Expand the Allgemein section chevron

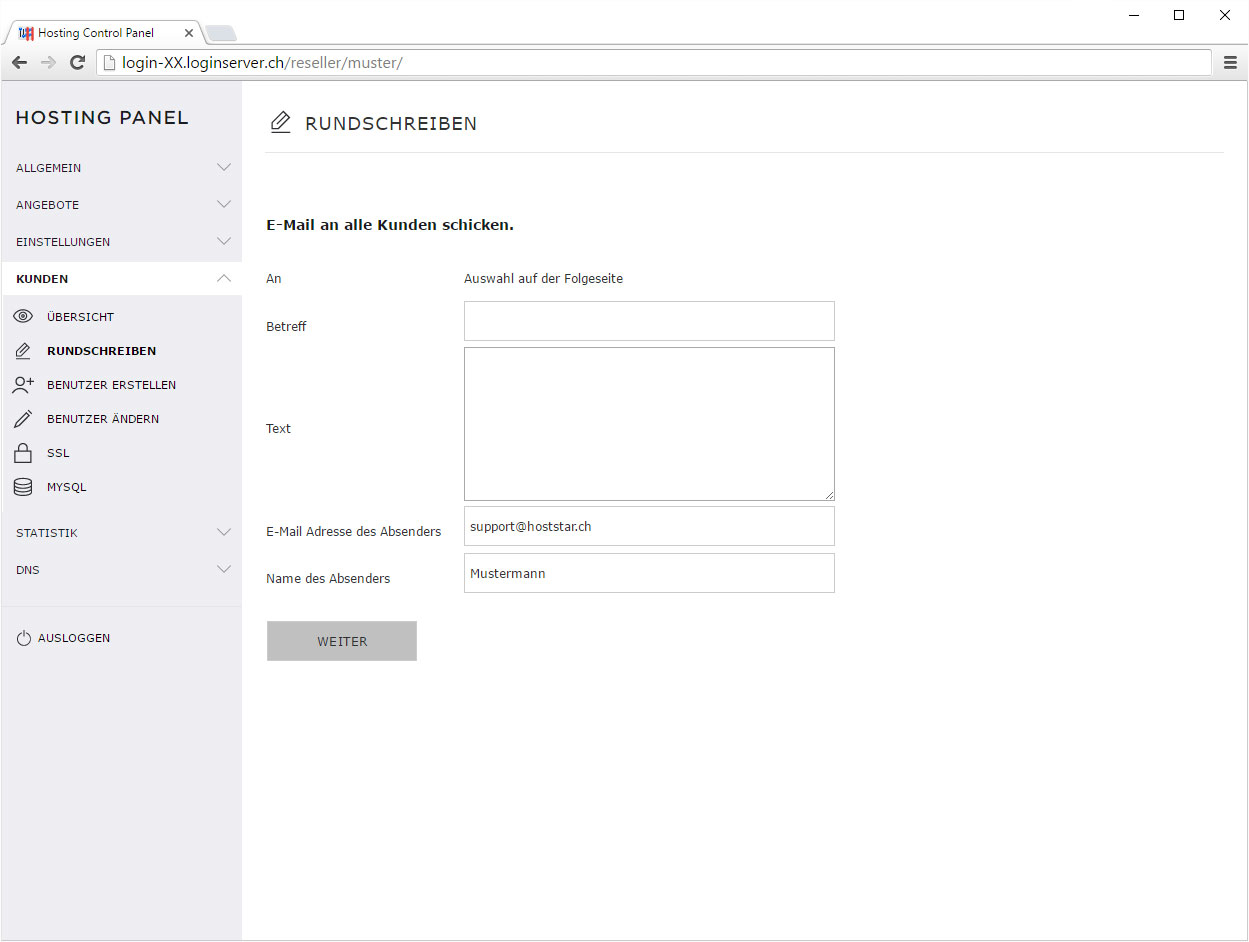click(x=224, y=168)
